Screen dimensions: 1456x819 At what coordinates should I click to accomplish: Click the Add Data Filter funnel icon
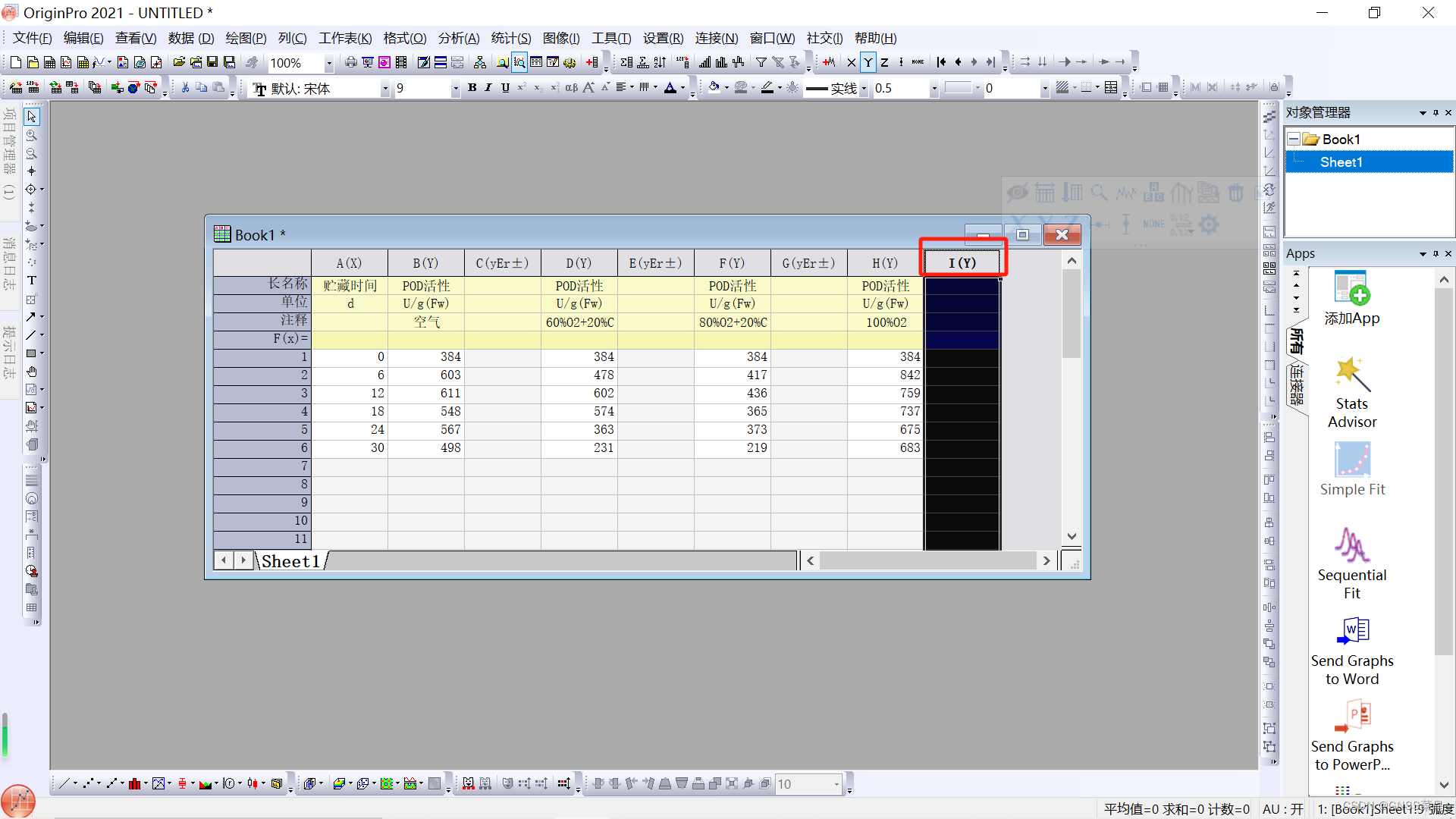(761, 62)
